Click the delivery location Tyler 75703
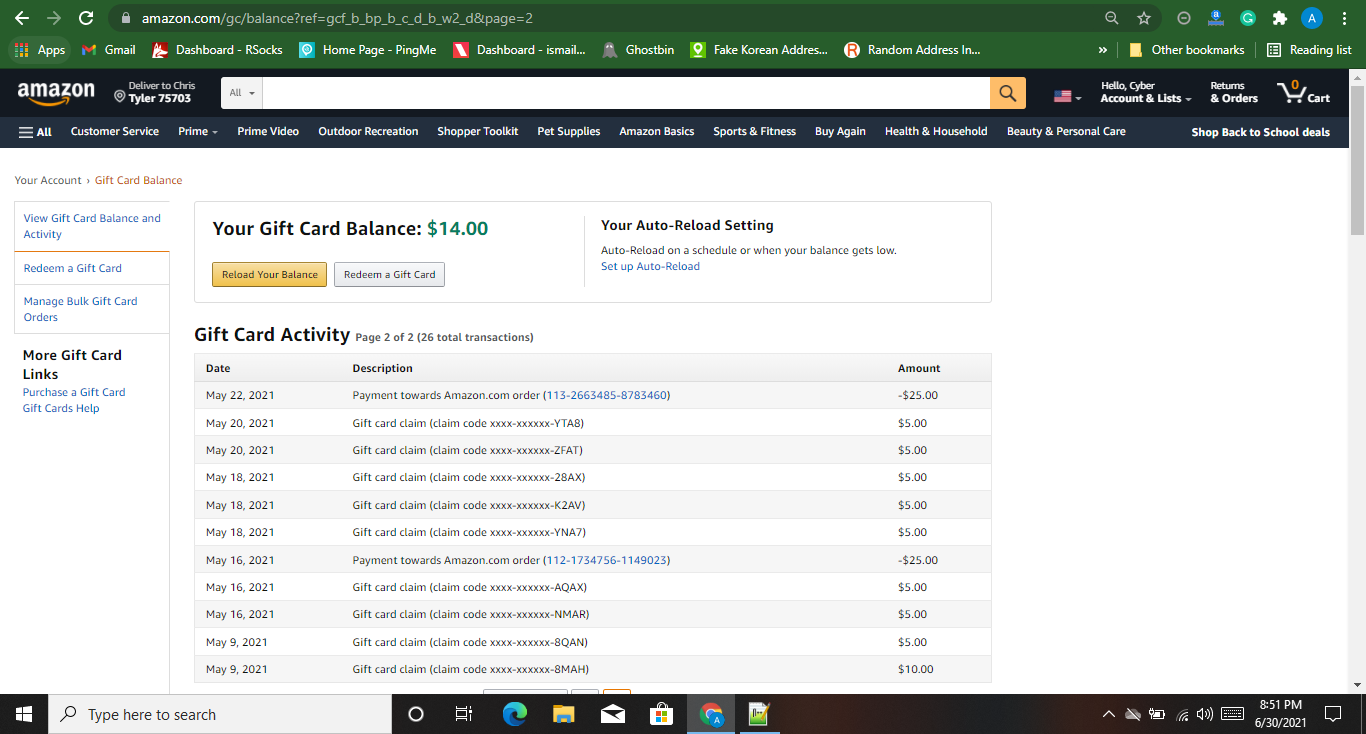Image resolution: width=1366 pixels, height=734 pixels. 155,92
